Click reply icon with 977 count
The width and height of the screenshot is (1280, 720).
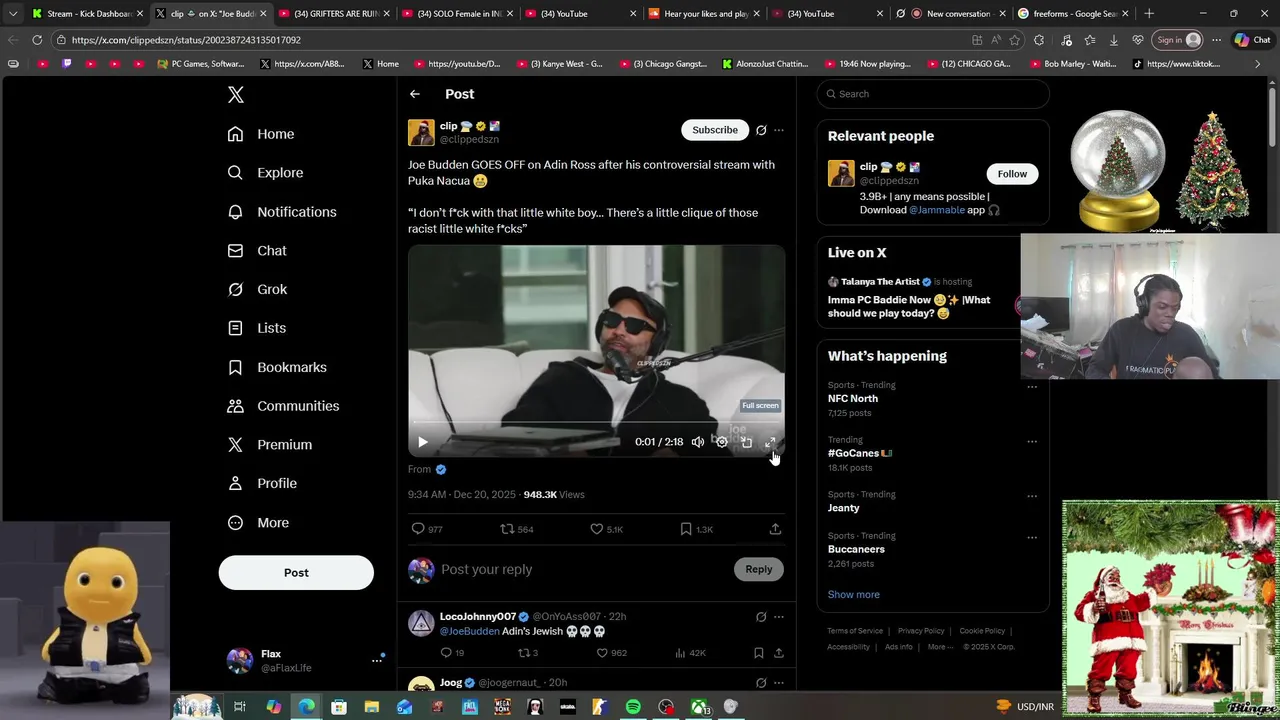tap(427, 529)
